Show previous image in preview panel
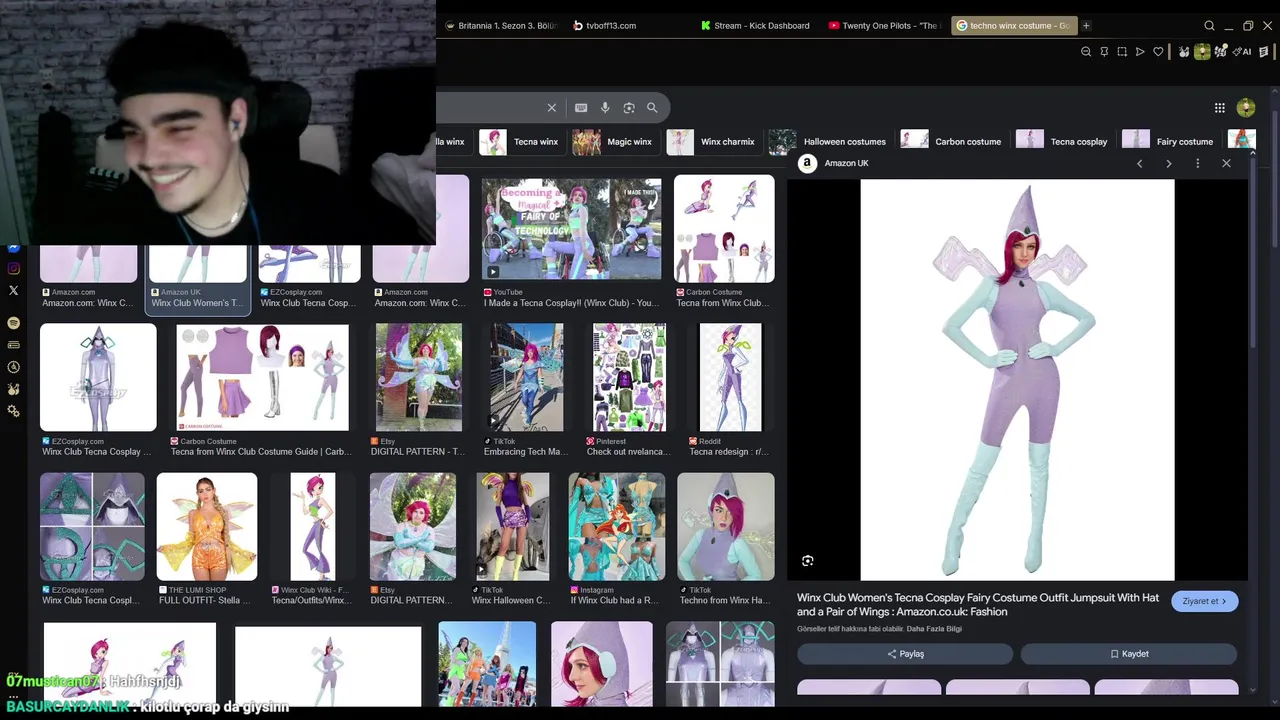The width and height of the screenshot is (1280, 720). (x=1139, y=163)
